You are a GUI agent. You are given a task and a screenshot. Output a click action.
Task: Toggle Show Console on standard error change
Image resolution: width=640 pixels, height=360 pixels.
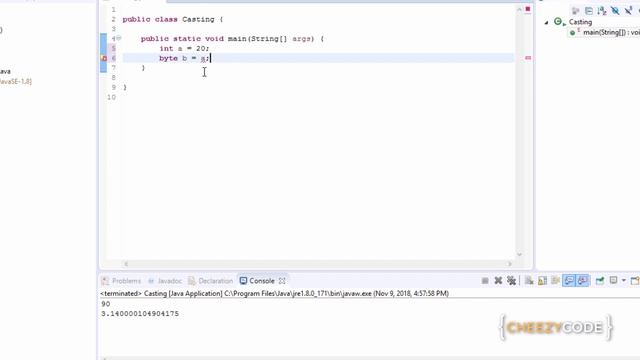[582, 281]
